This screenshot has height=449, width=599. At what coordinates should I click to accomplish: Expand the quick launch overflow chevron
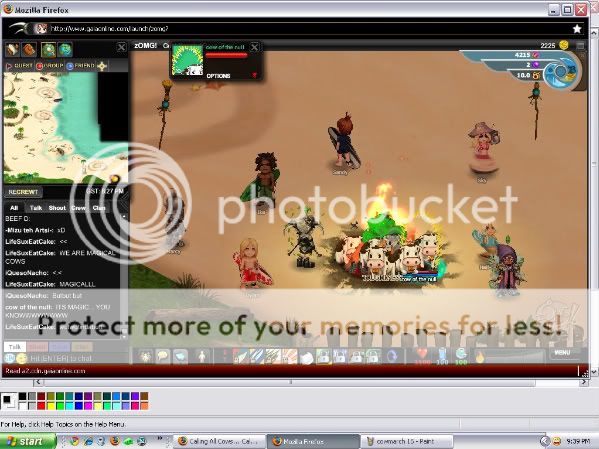pos(160,439)
